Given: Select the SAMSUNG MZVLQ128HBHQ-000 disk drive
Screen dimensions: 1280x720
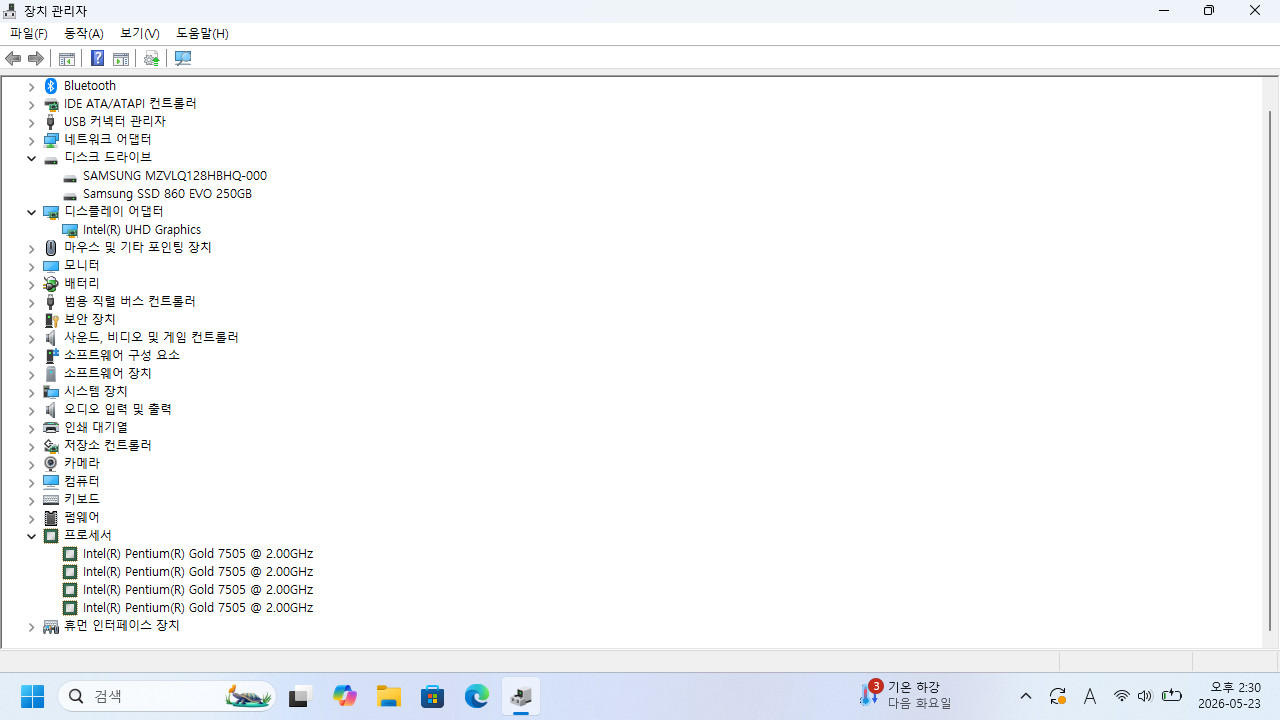Looking at the screenshot, I should [x=175, y=176].
